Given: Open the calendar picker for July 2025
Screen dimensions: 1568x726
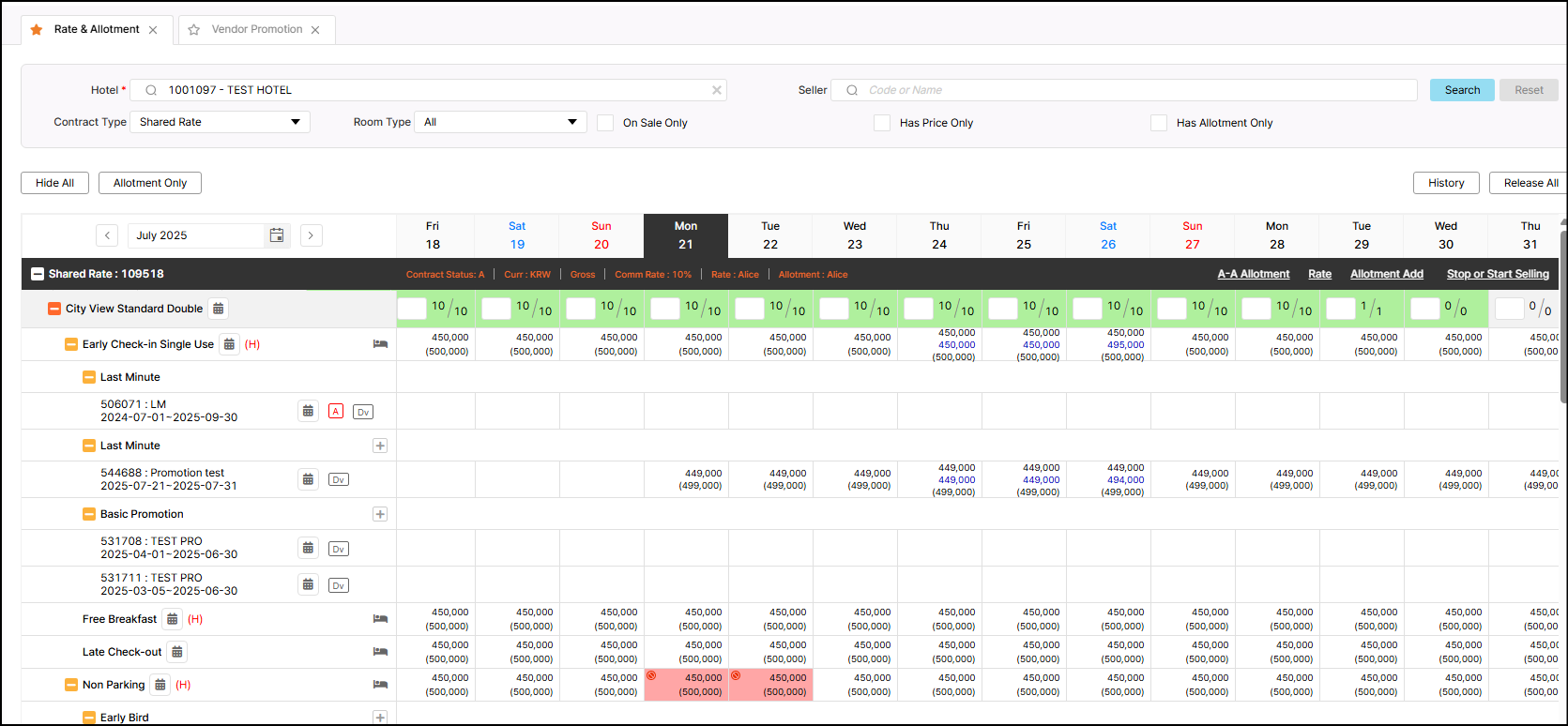Looking at the screenshot, I should (x=277, y=235).
